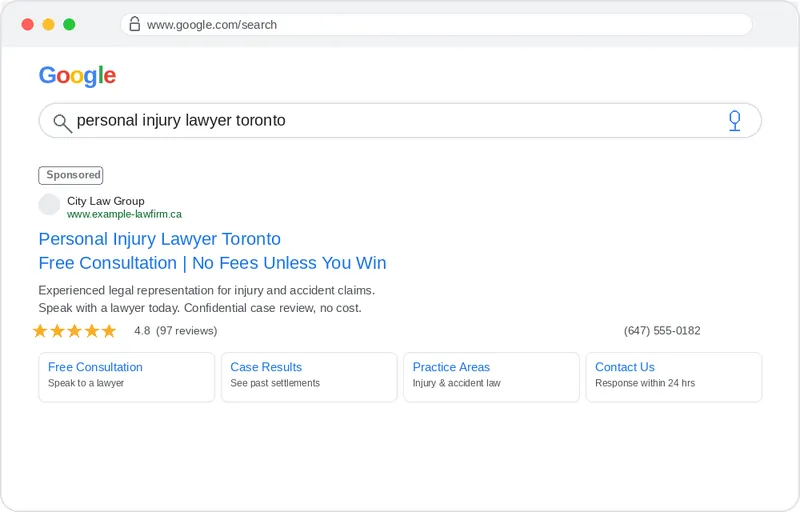This screenshot has height=512, width=800.
Task: Click the City Law Group advertiser name
Action: pos(106,201)
